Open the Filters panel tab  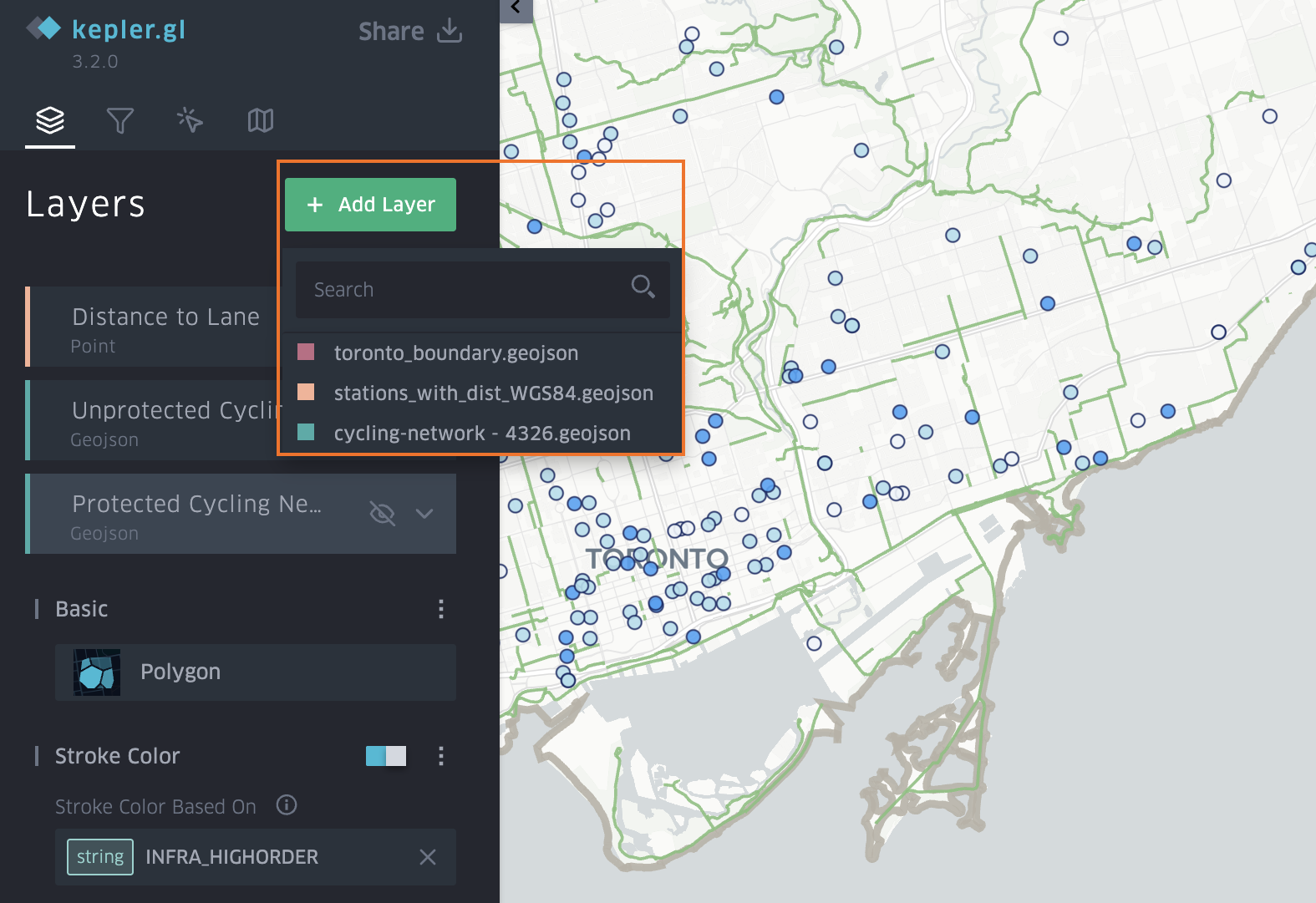point(120,121)
